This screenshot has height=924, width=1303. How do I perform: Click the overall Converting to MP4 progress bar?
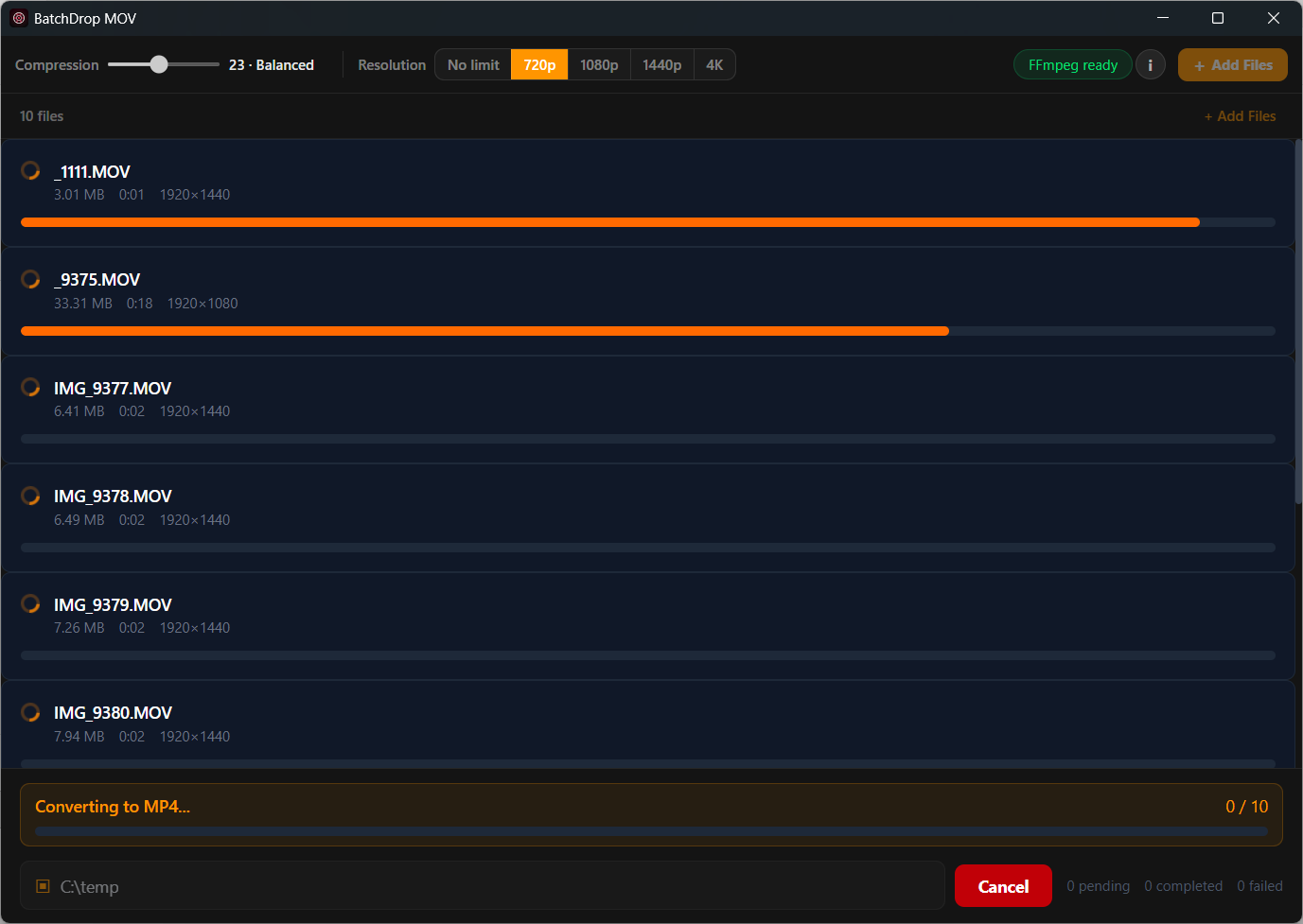pyautogui.click(x=651, y=831)
